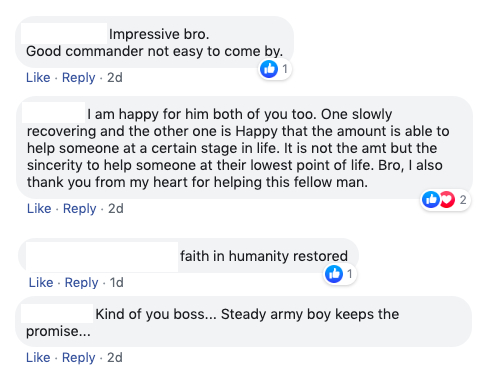This screenshot has height=387, width=498.
Task: Reply to the 'Good commander' comment
Action: pos(79,78)
